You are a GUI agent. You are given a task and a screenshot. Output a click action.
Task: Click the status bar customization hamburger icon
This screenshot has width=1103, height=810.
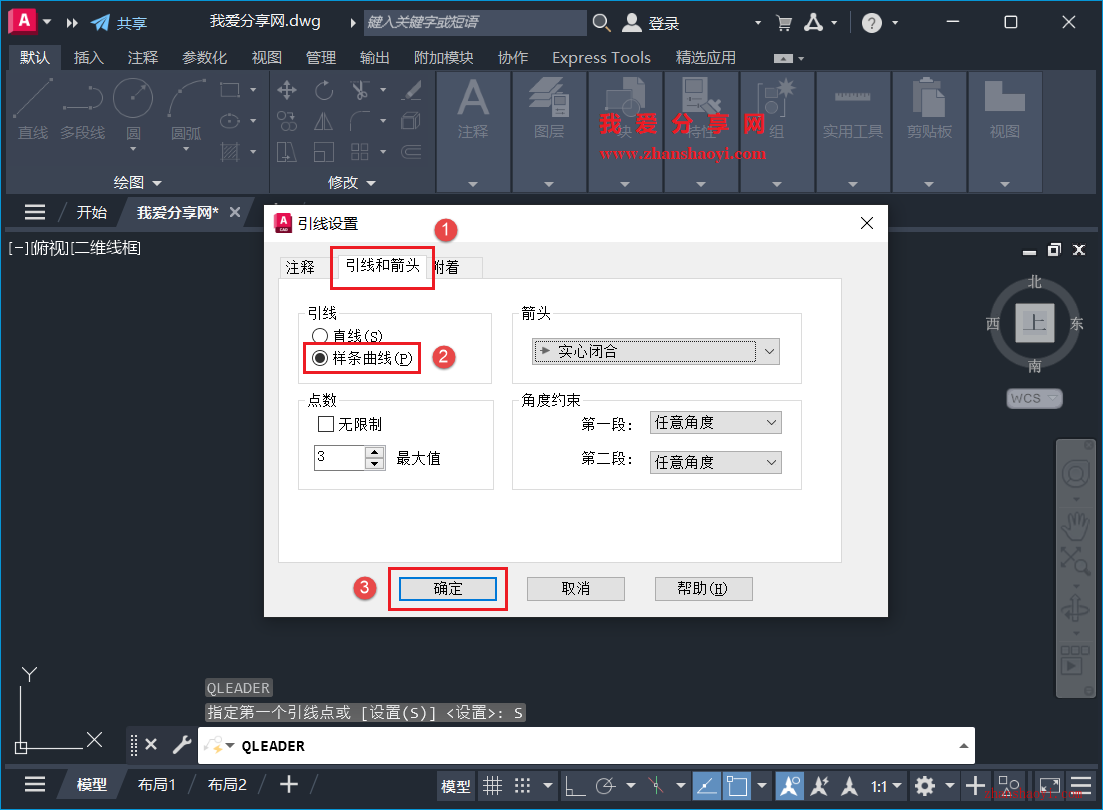pos(1081,785)
